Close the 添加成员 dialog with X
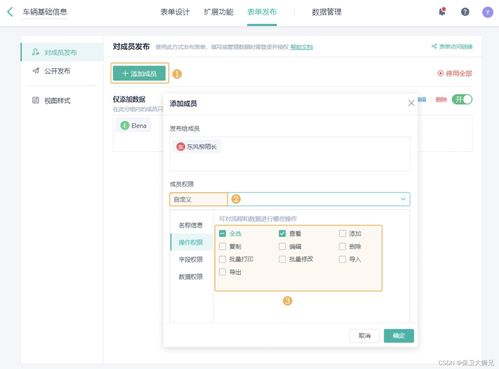This screenshot has height=369, width=499. tap(411, 103)
